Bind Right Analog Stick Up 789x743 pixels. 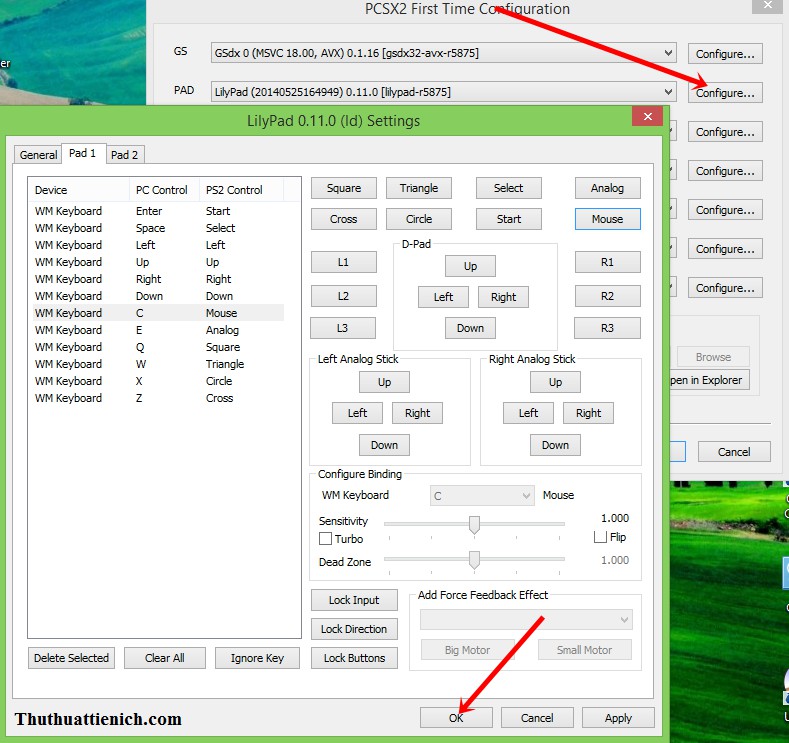click(x=555, y=382)
